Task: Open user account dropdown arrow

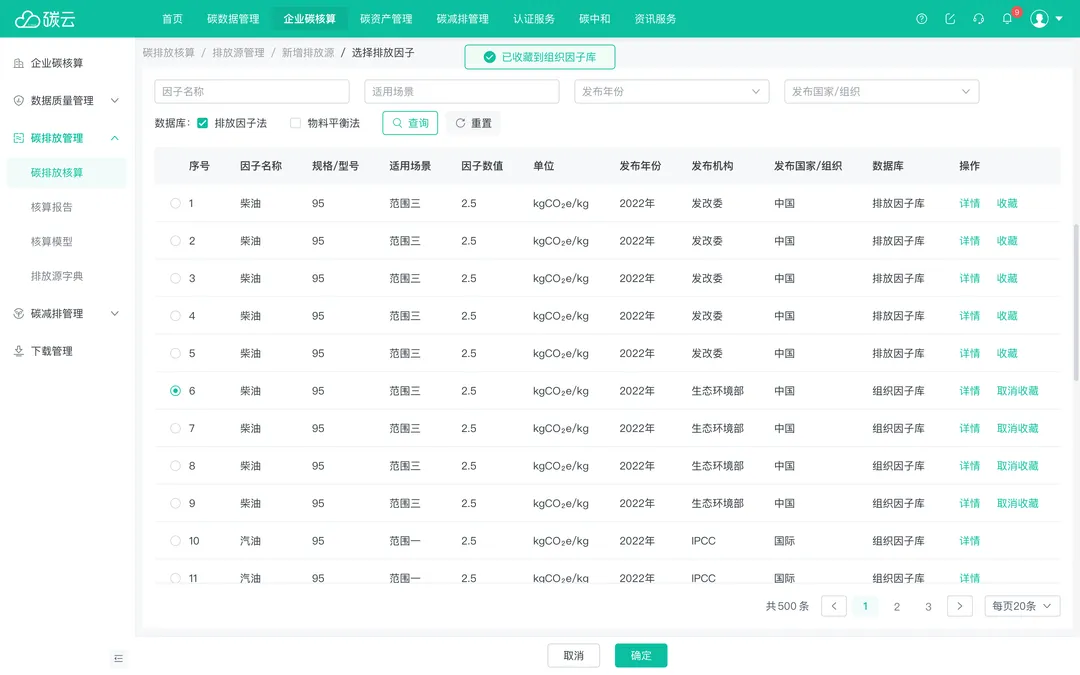Action: pyautogui.click(x=1059, y=19)
